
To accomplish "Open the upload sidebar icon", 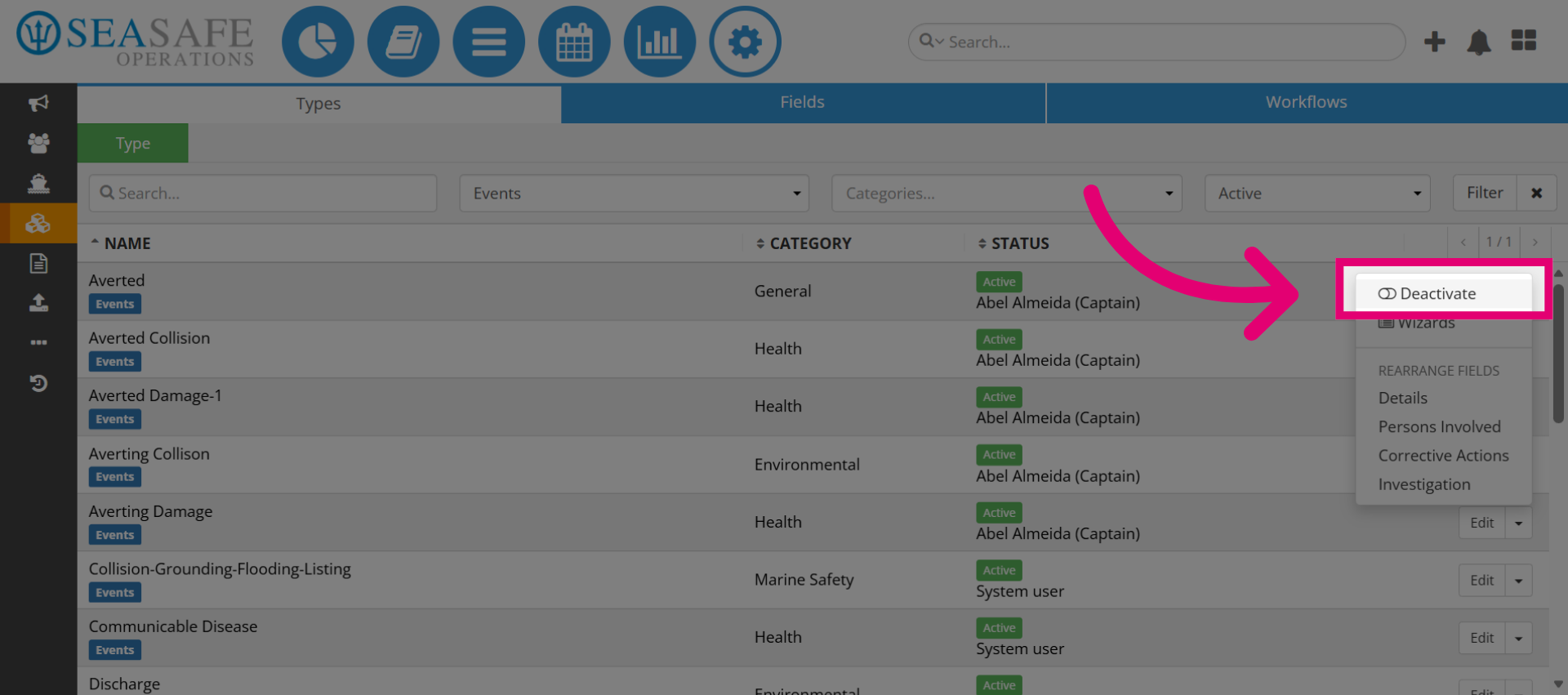I will pos(38,303).
